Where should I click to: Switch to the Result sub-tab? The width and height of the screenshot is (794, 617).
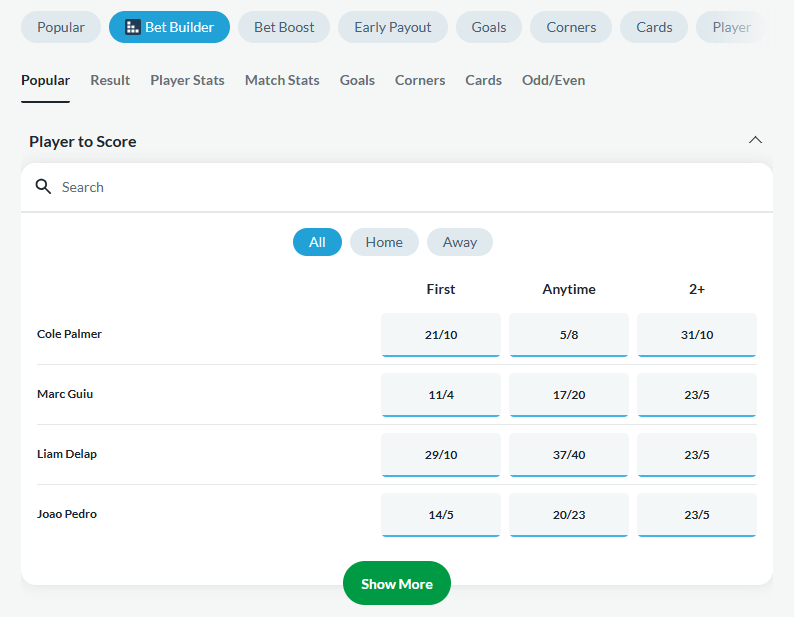[x=110, y=80]
